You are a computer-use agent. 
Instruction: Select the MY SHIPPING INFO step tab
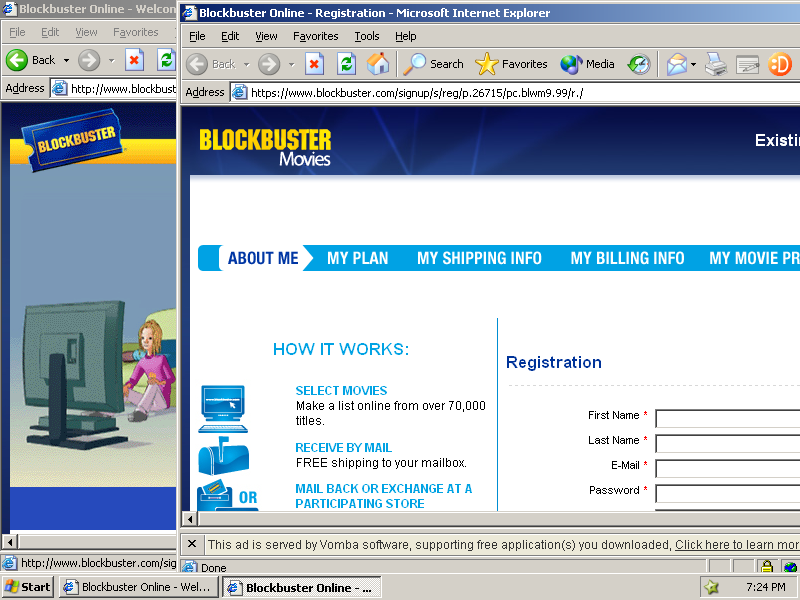click(x=479, y=258)
